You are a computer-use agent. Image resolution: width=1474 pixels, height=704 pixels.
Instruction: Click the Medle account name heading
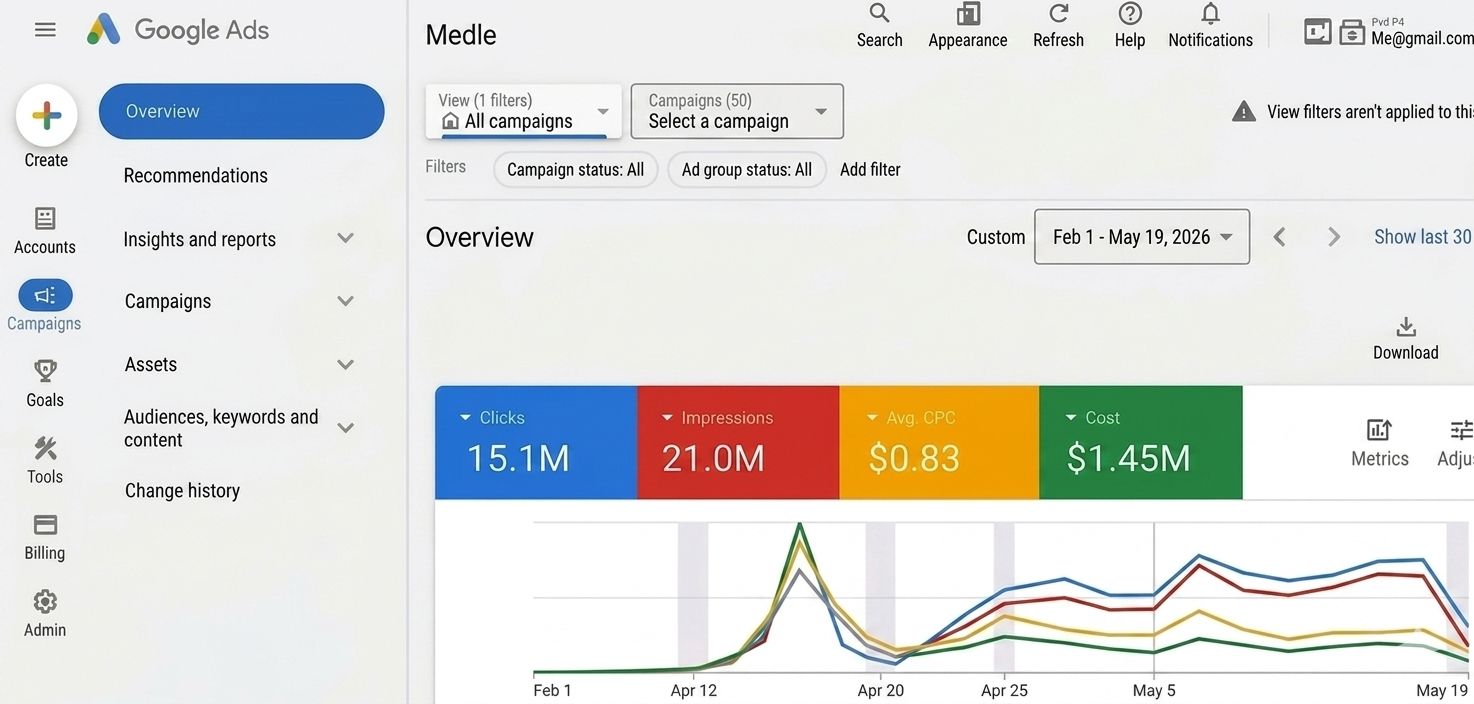coord(461,35)
